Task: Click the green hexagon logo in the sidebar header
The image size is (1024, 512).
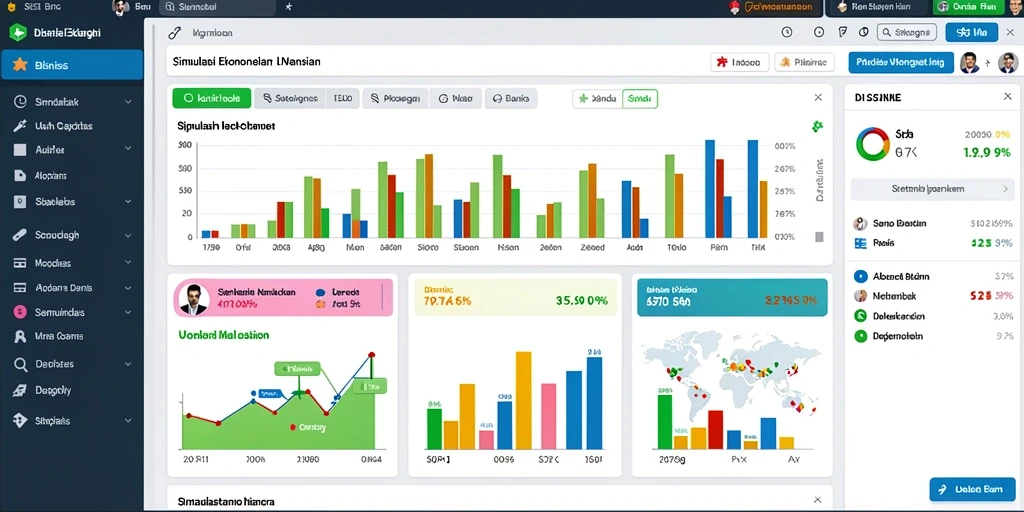Action: [x=18, y=32]
